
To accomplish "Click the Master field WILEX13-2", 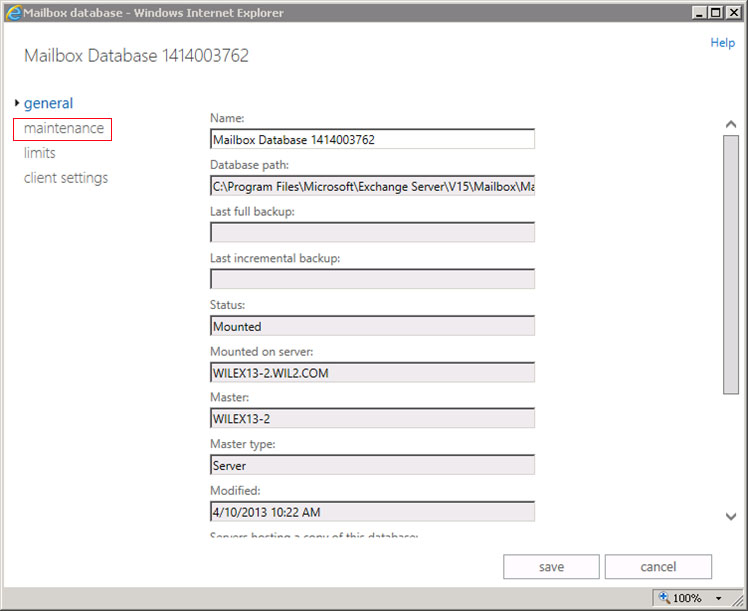I will click(x=372, y=418).
